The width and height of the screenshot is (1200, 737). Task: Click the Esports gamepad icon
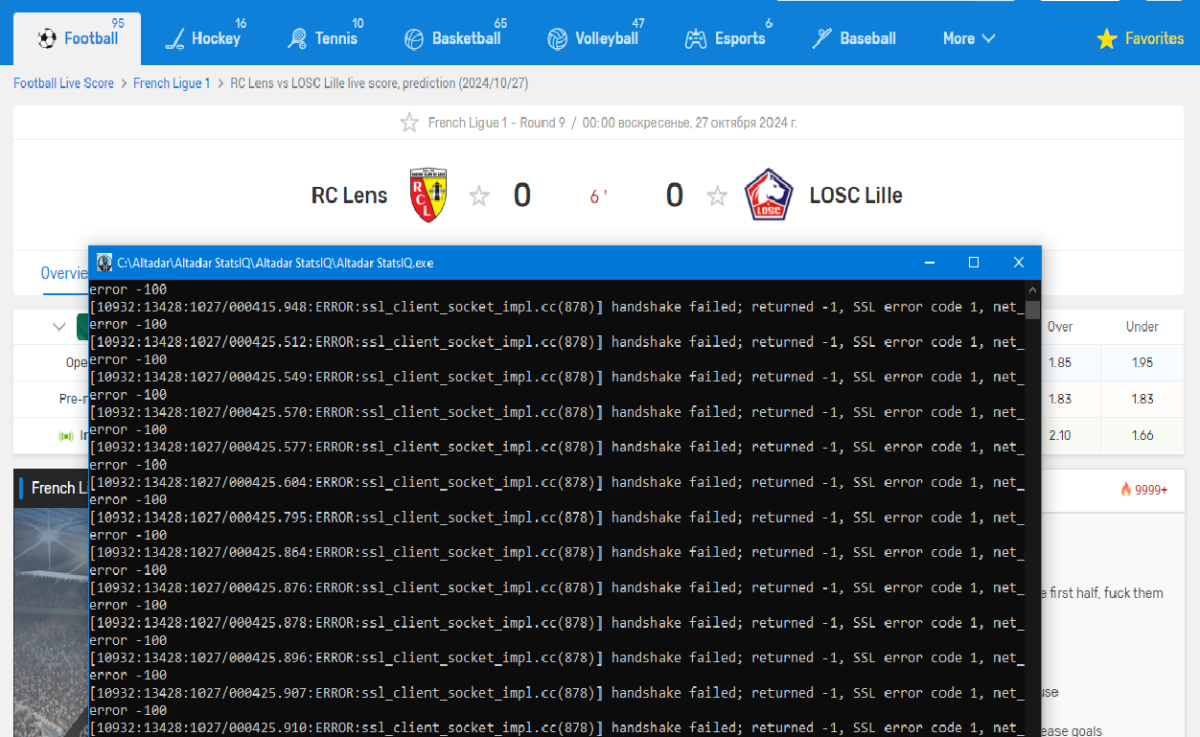[x=695, y=39]
